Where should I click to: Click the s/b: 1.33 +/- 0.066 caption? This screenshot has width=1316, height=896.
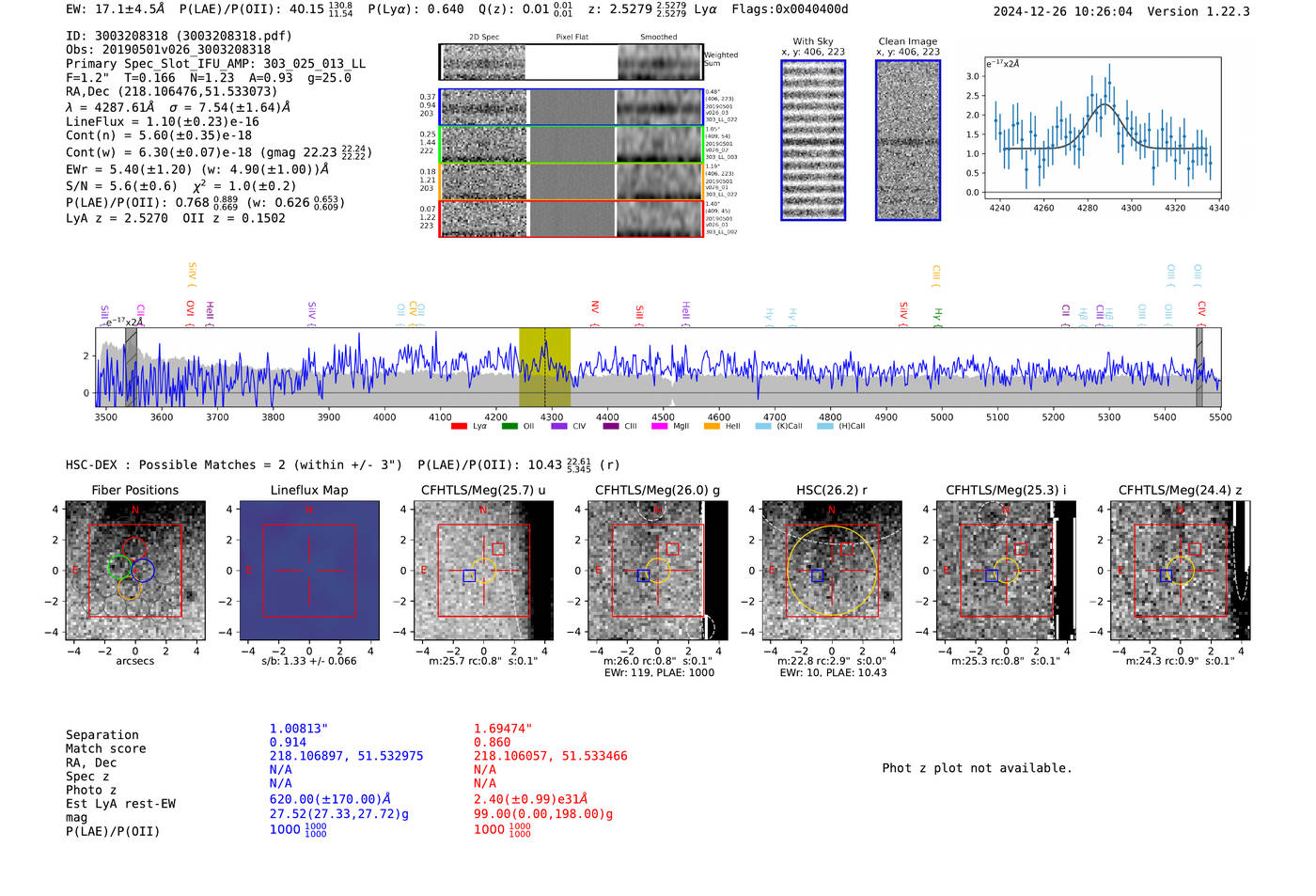(309, 661)
